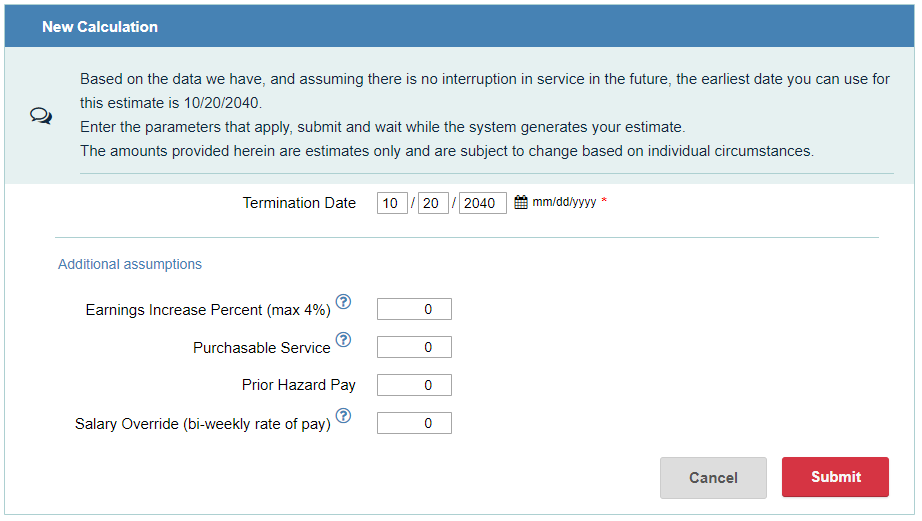The height and width of the screenshot is (521, 922).
Task: Open the Termination Date calendar picker
Action: click(x=520, y=202)
